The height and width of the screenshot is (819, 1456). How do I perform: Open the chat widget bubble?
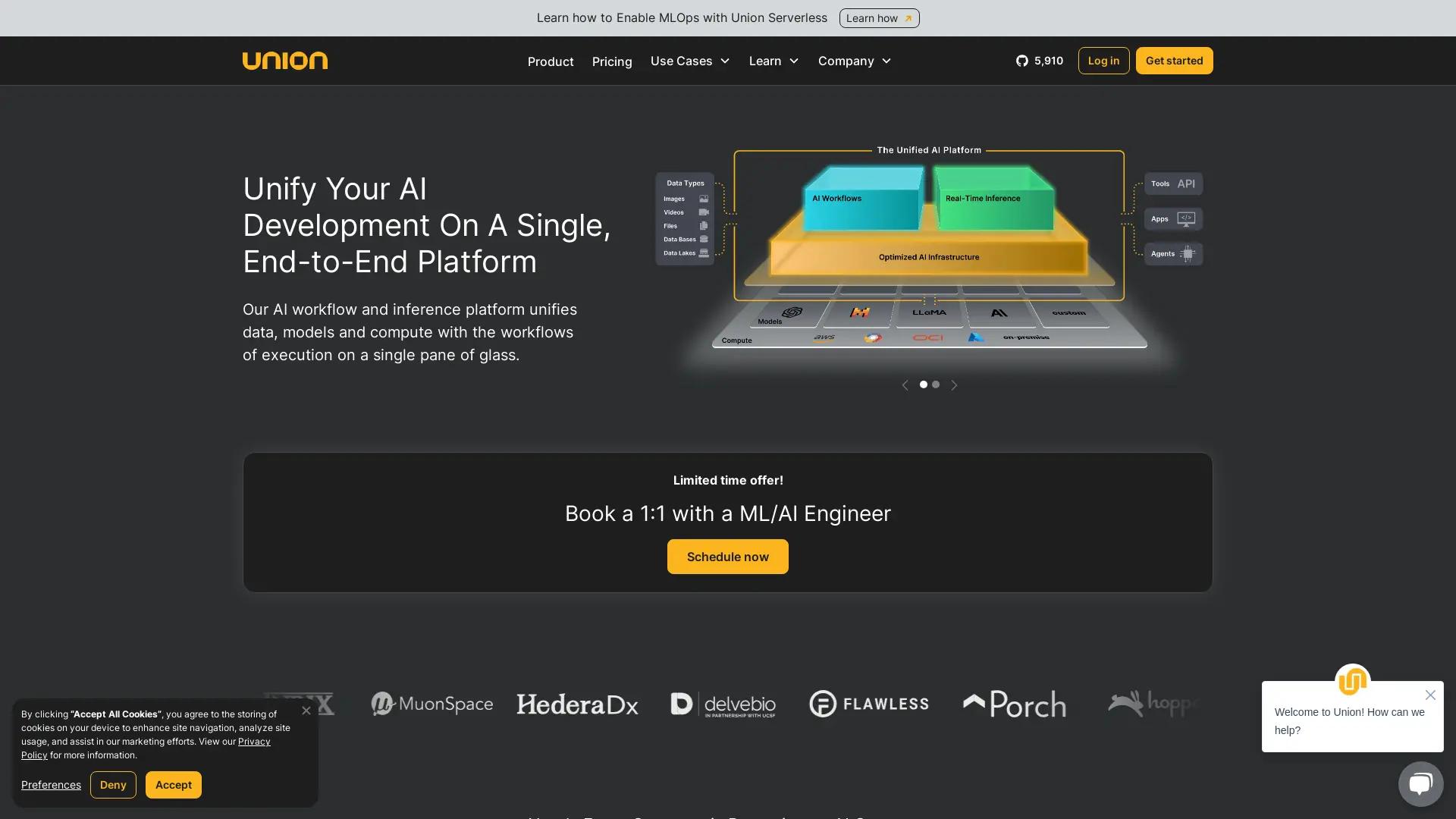click(x=1420, y=783)
